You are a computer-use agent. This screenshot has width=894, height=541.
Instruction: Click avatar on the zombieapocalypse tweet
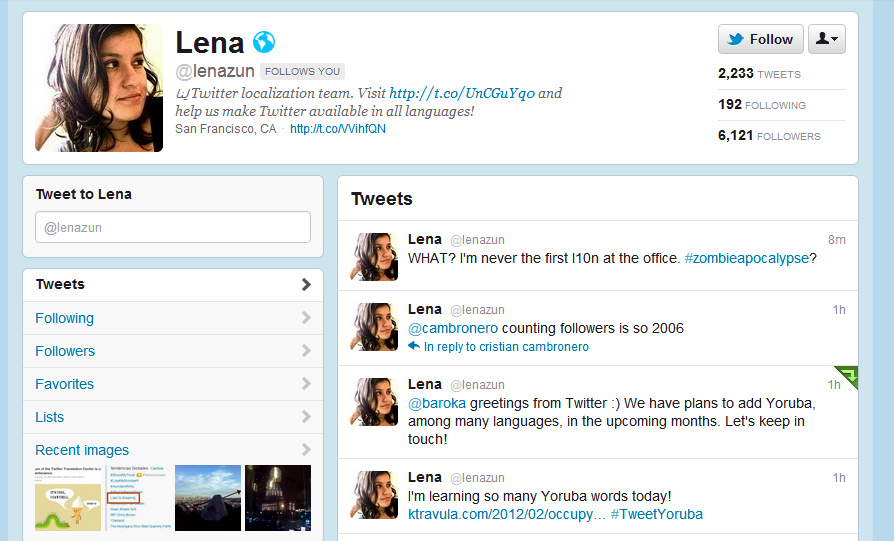tap(374, 257)
